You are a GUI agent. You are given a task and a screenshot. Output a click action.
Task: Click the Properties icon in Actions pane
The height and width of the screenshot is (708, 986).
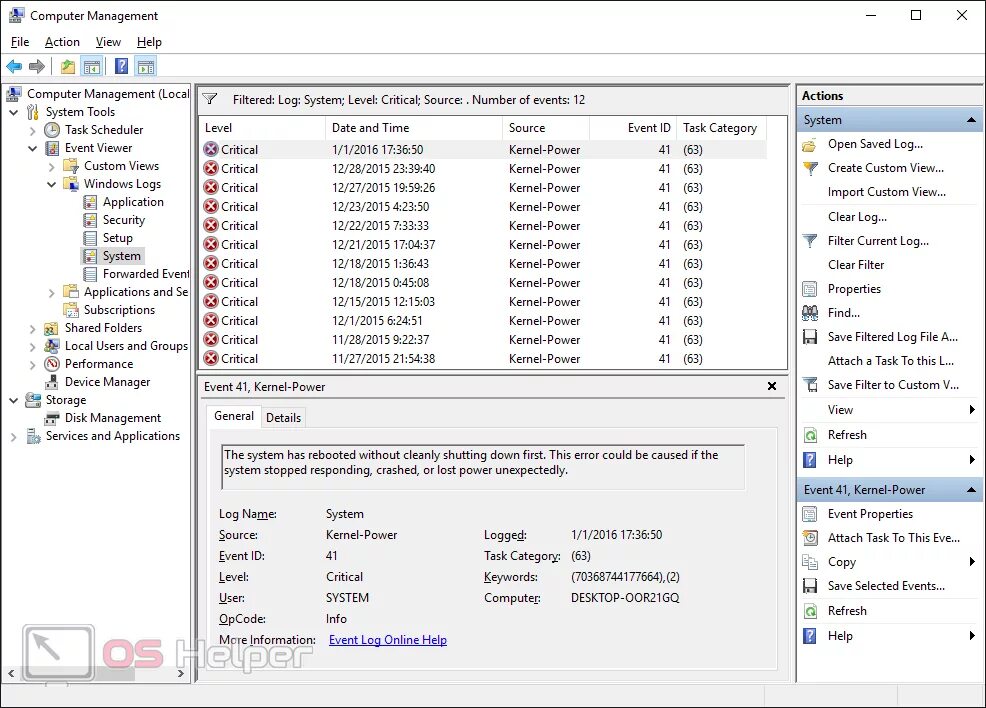click(810, 289)
